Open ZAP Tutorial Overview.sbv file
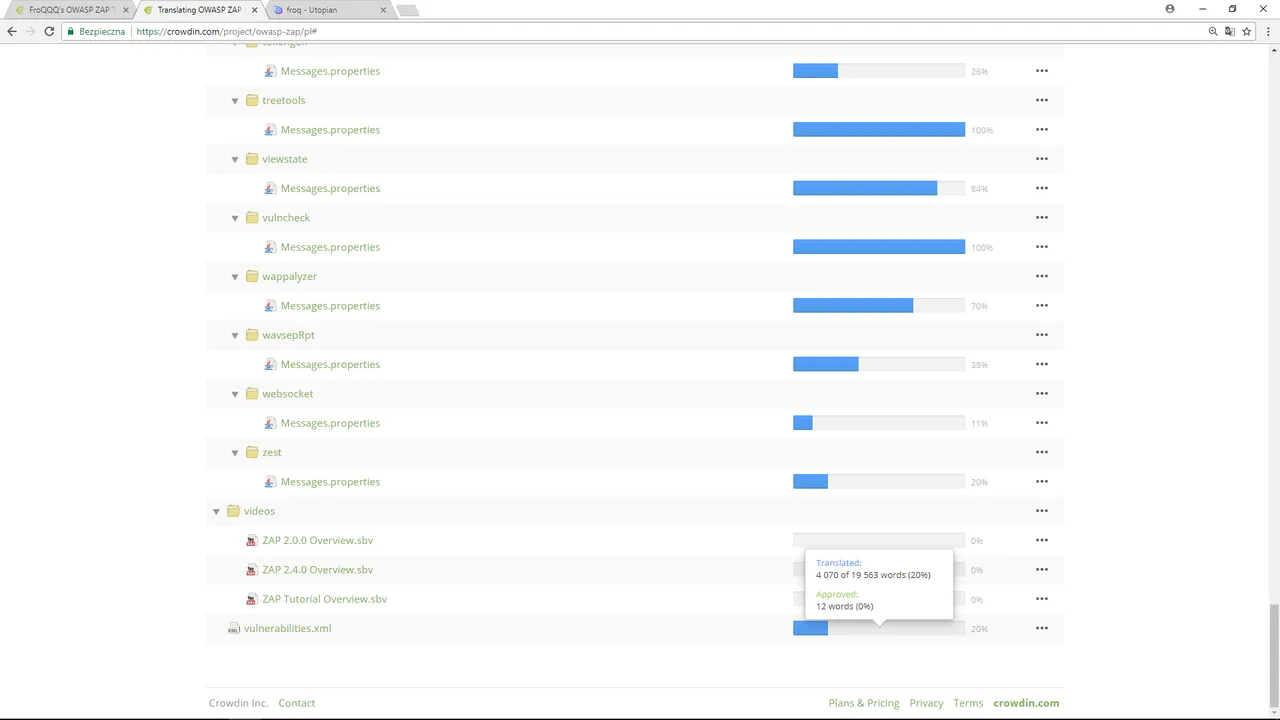The height and width of the screenshot is (720, 1280). click(x=324, y=599)
